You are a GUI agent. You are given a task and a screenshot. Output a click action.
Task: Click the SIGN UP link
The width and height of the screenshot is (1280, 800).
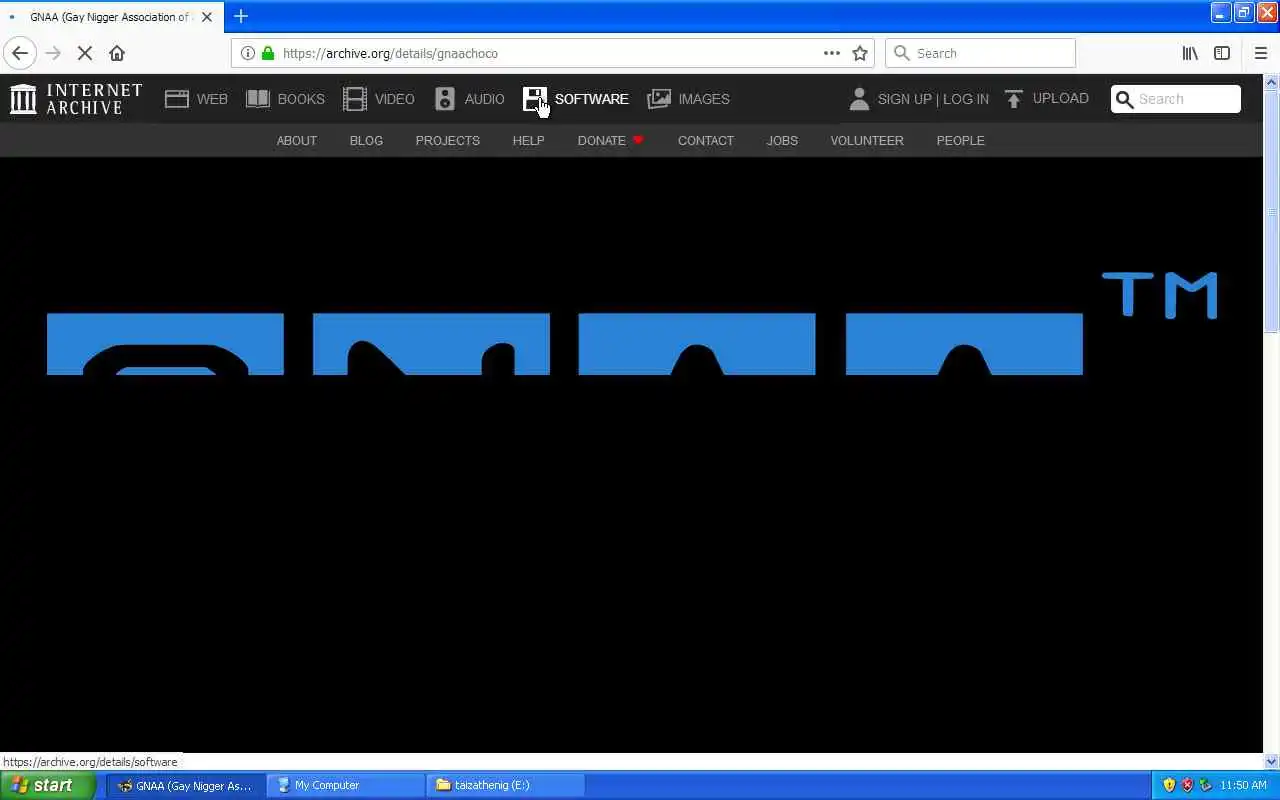point(904,99)
